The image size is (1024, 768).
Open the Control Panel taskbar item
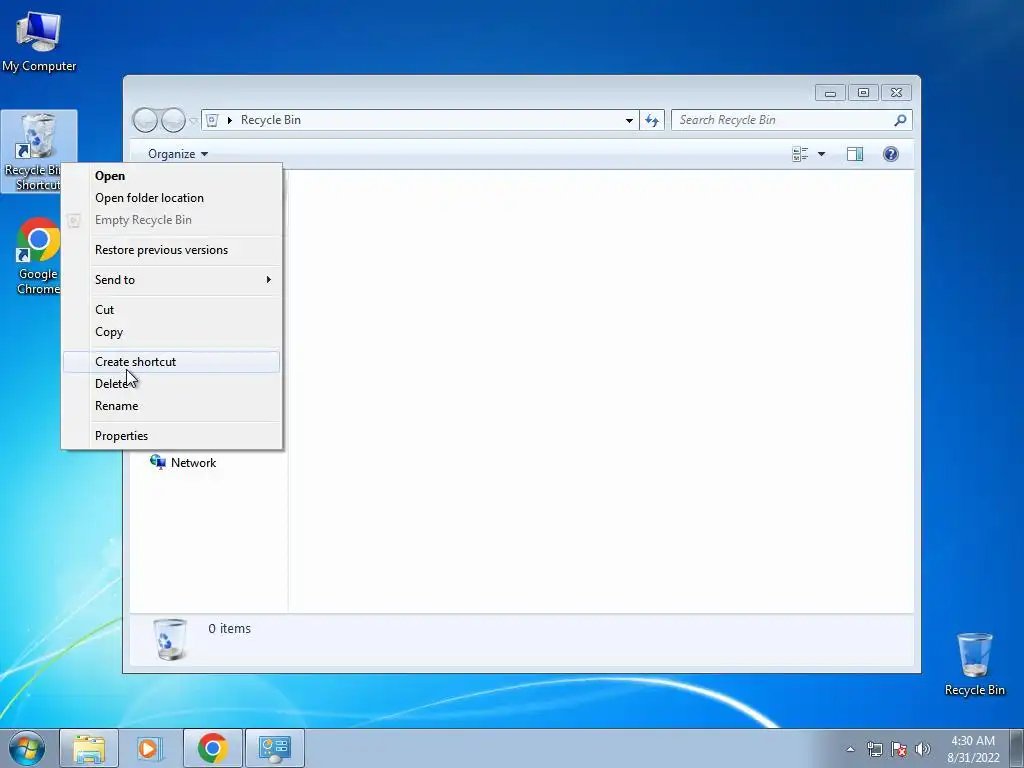[x=275, y=748]
